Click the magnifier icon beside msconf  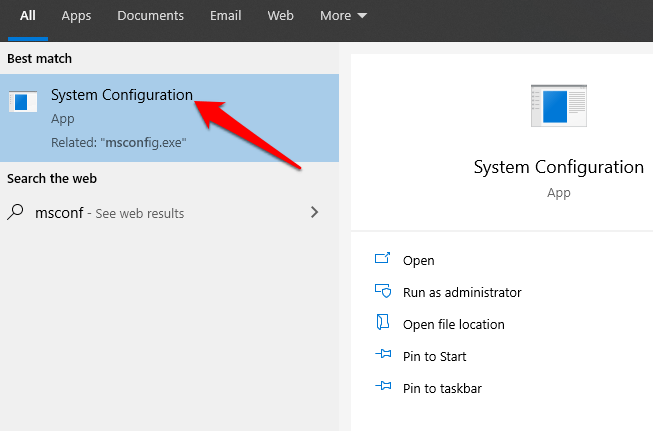click(16, 213)
